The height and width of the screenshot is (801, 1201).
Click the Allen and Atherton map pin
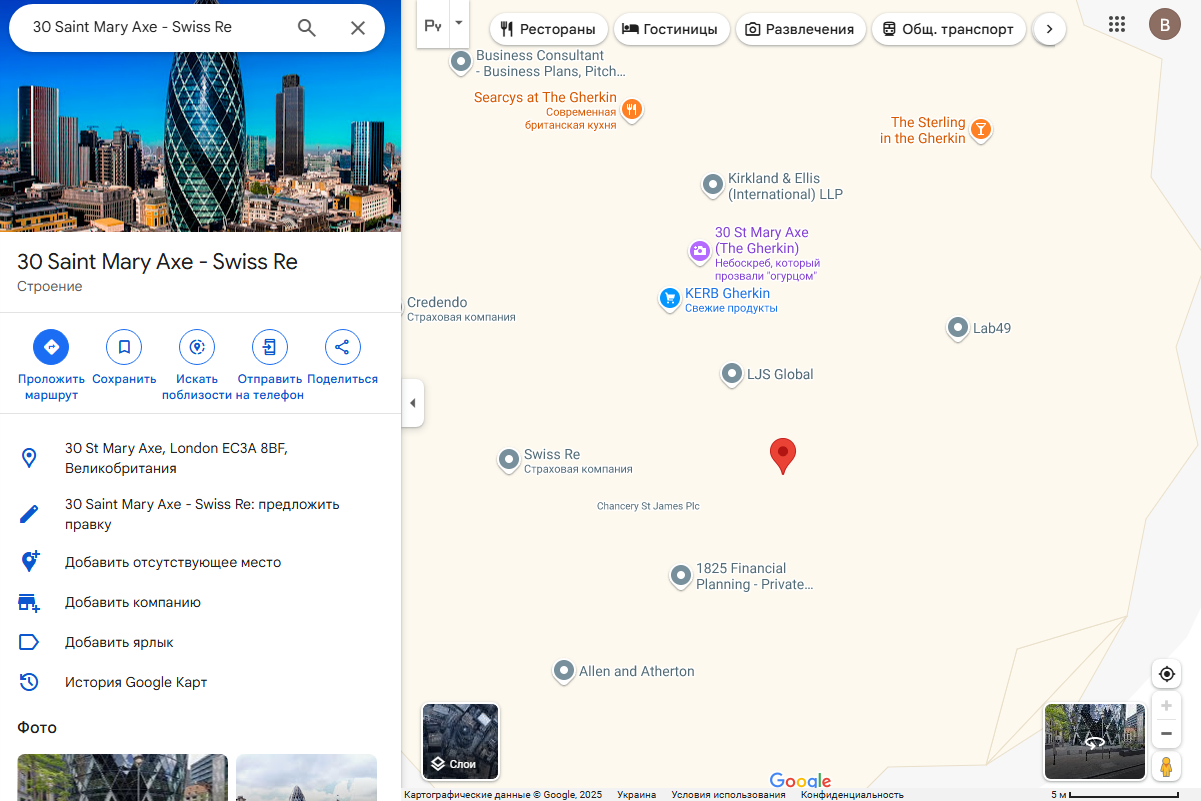(x=564, y=670)
